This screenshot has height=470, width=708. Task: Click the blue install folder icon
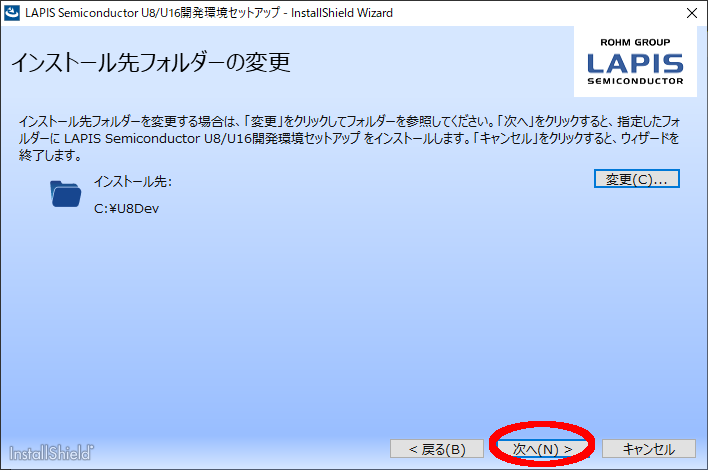(65, 194)
